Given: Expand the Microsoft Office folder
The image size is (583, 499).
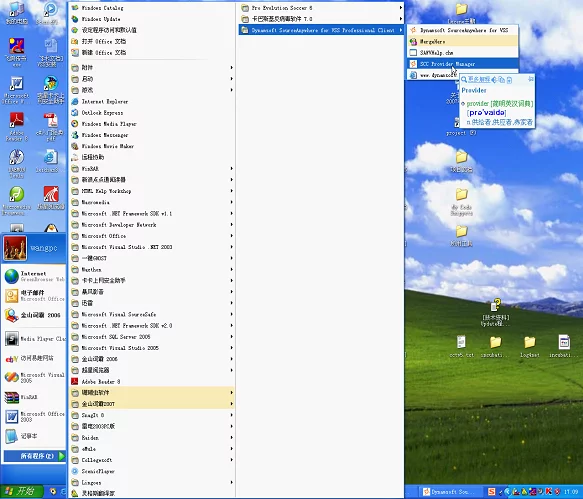Looking at the screenshot, I should [152, 236].
